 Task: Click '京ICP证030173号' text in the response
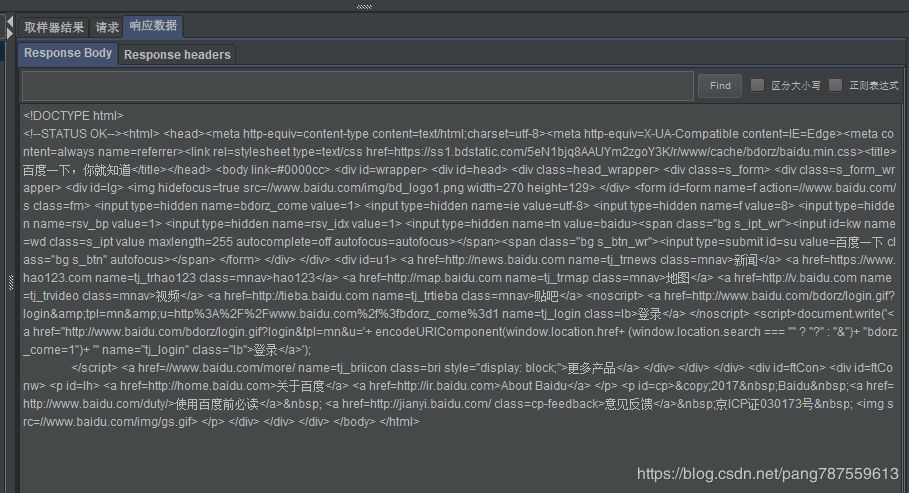(x=764, y=404)
